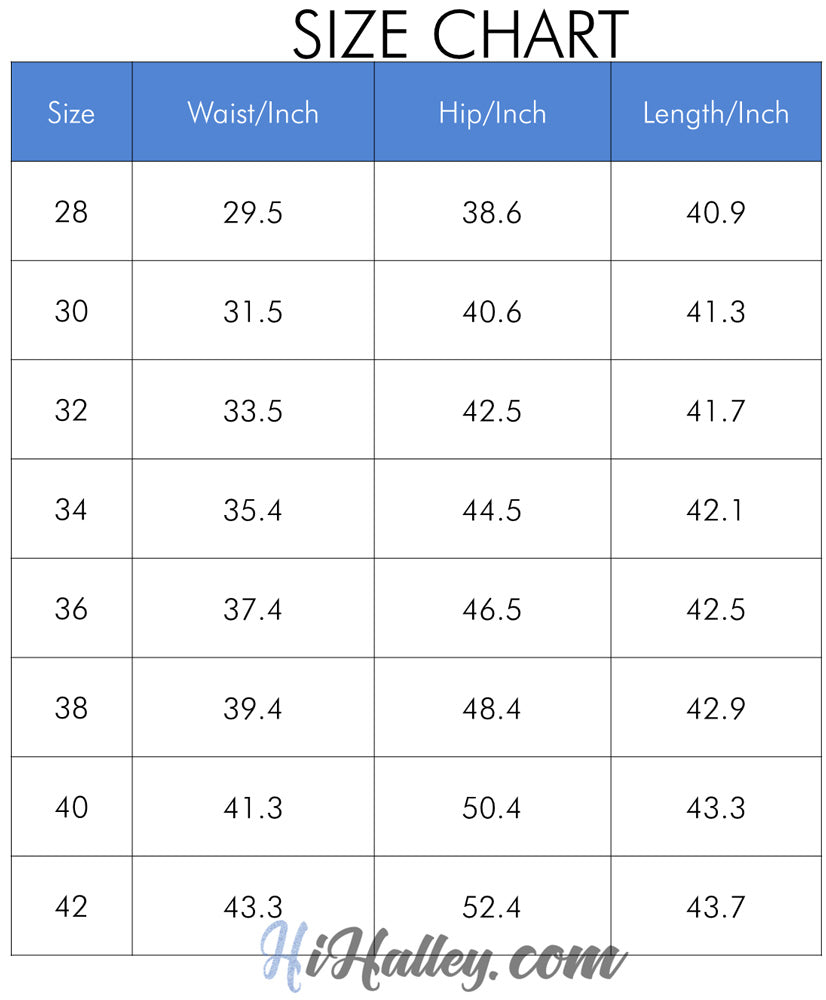The height and width of the screenshot is (1000, 826).
Task: Select hip value 50.4 for size 40
Action: point(492,807)
